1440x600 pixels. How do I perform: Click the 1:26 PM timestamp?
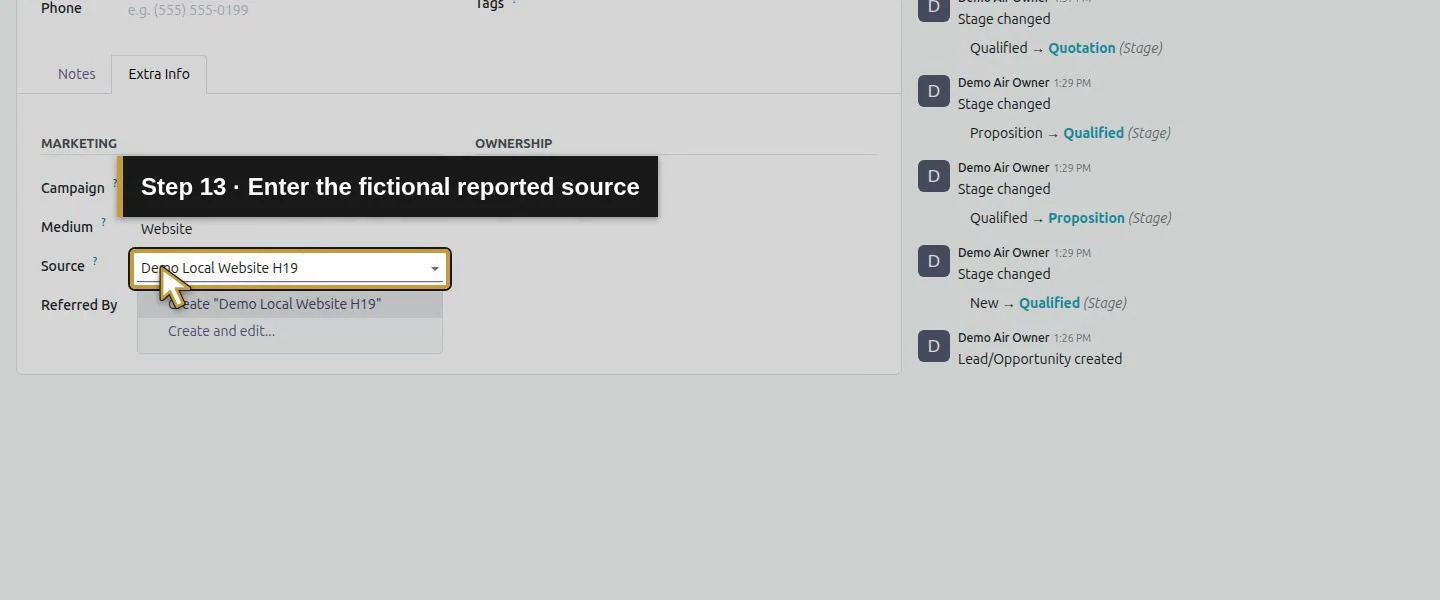[1072, 338]
